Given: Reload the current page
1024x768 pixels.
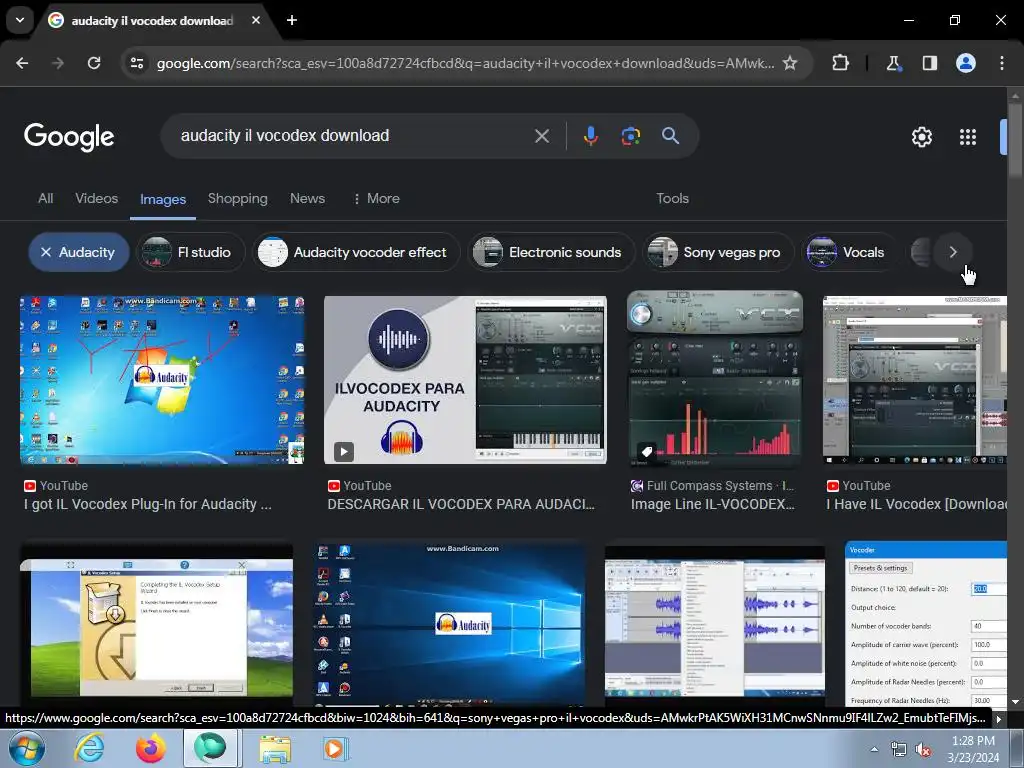Looking at the screenshot, I should tap(94, 63).
